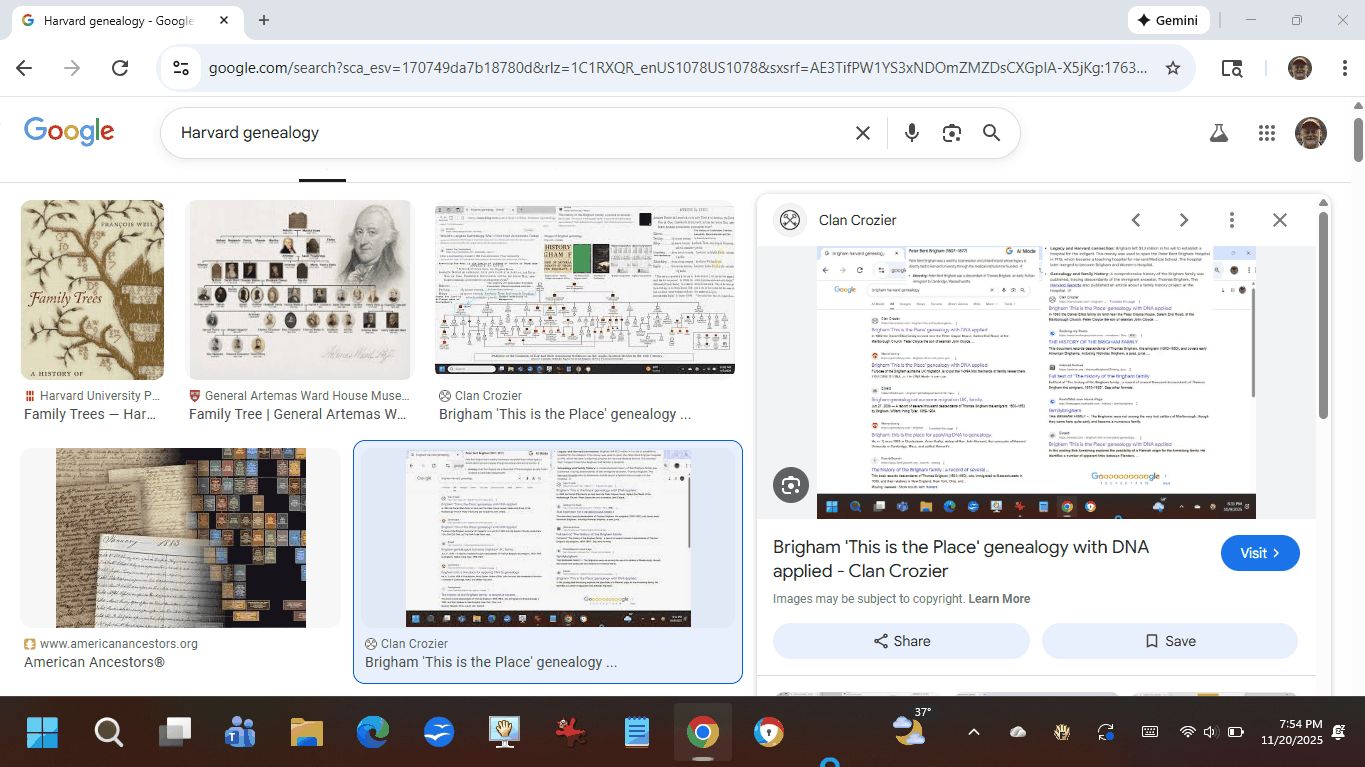This screenshot has height=767, width=1365.
Task: Show hidden system tray icons
Action: 973,732
